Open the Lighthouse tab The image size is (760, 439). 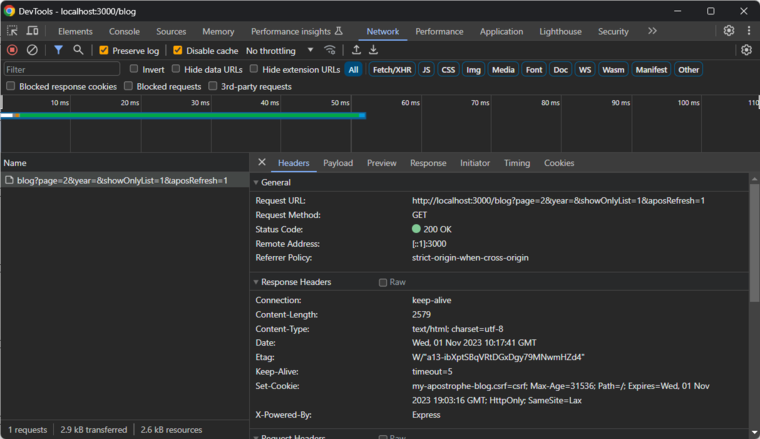(x=560, y=31)
